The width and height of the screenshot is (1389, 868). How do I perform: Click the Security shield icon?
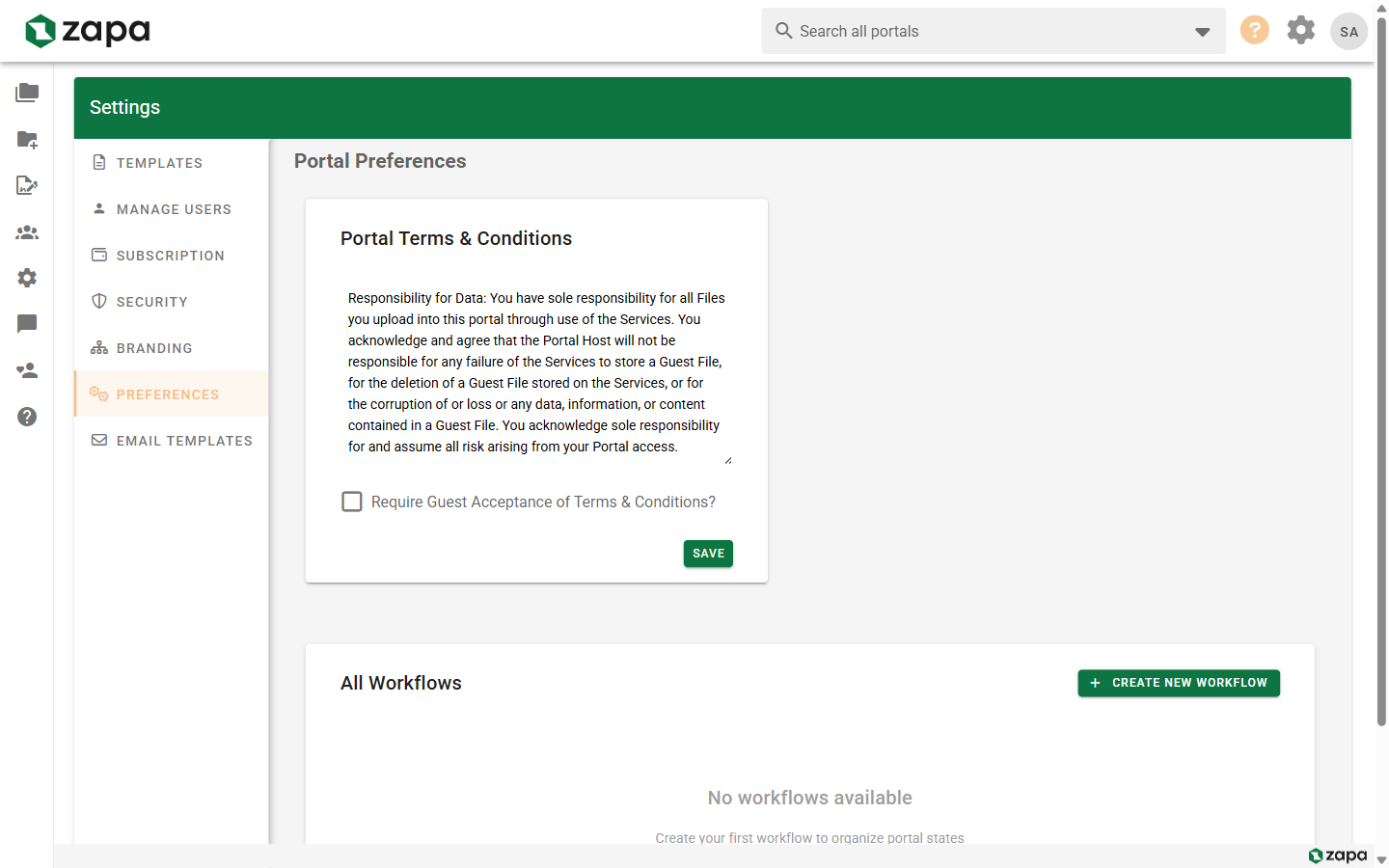click(99, 301)
